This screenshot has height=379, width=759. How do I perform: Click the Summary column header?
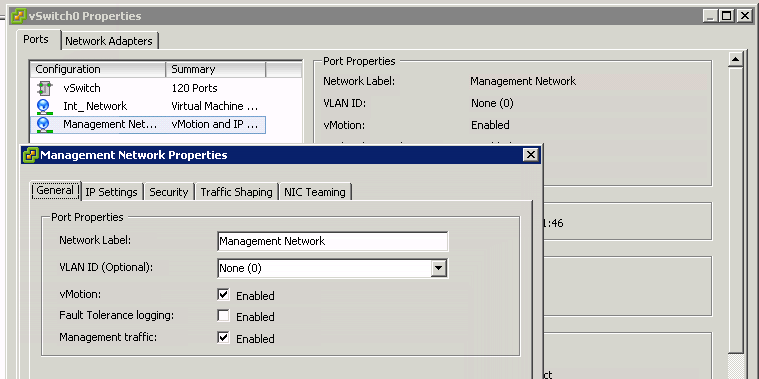tap(216, 69)
